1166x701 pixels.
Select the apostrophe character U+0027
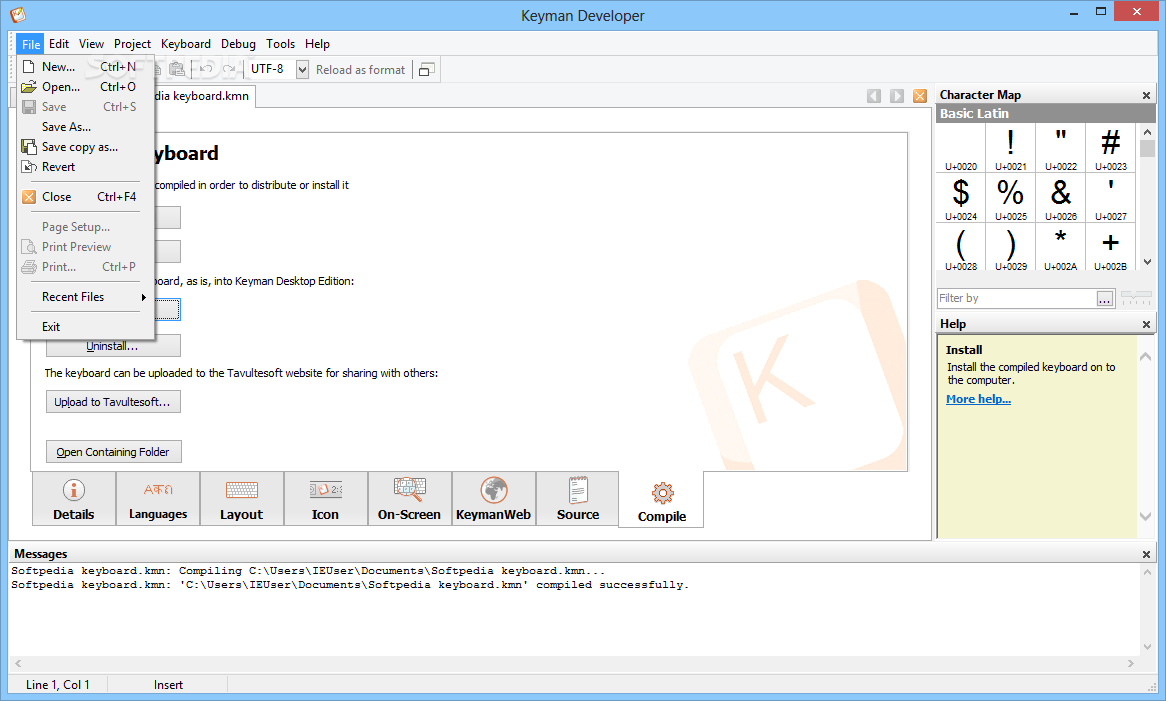pyautogui.click(x=1110, y=198)
